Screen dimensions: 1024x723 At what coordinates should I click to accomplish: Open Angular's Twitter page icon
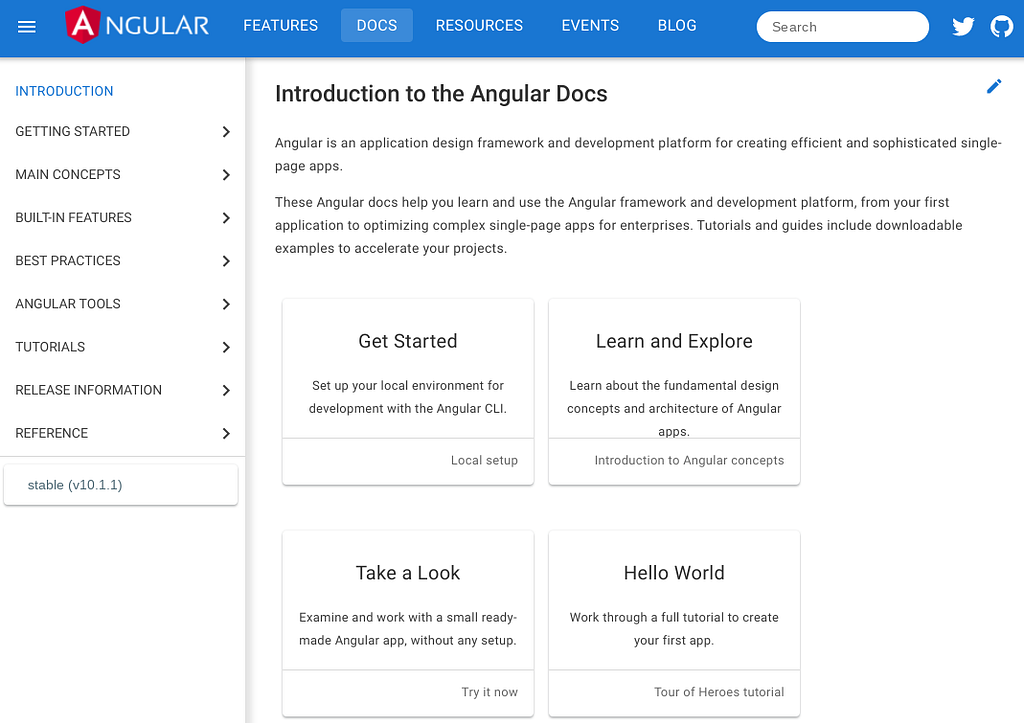(x=963, y=27)
